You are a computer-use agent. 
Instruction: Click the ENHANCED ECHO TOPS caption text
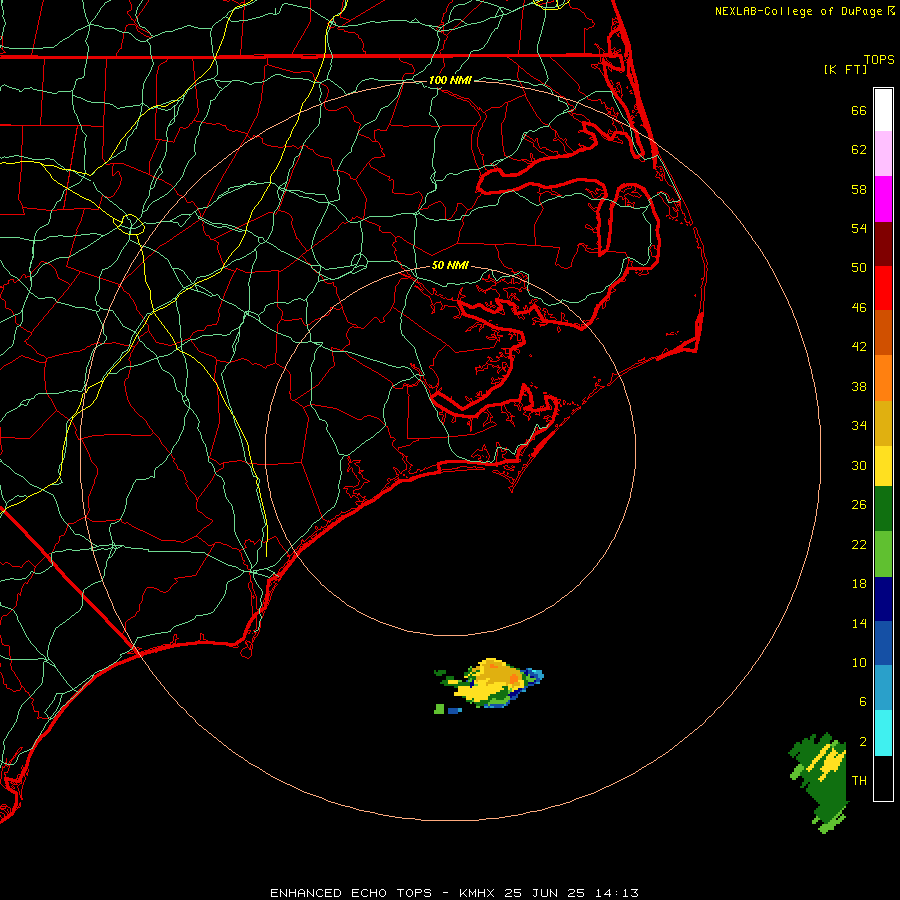pyautogui.click(x=351, y=893)
